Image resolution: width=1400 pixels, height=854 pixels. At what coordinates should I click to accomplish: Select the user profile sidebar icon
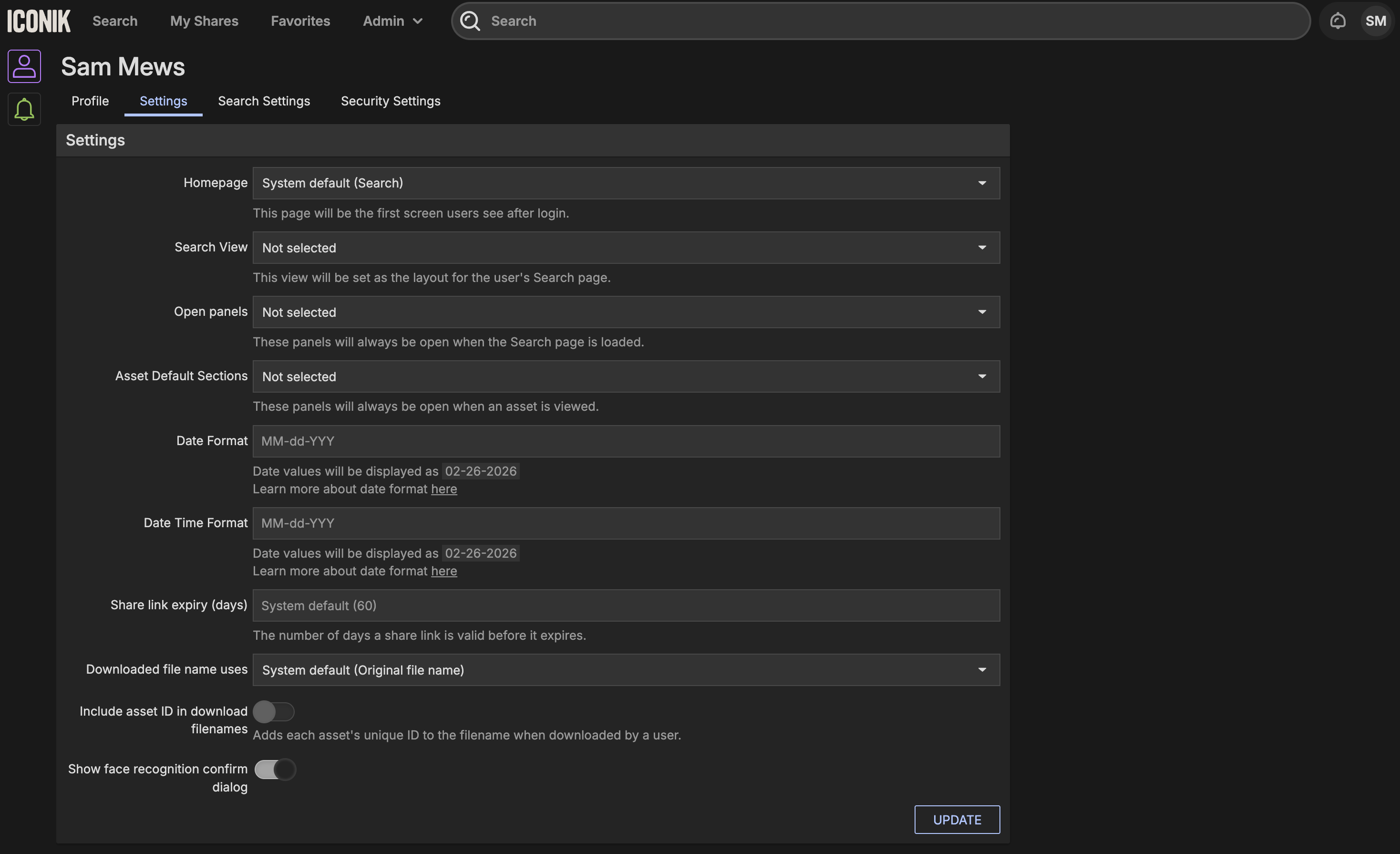[x=24, y=66]
